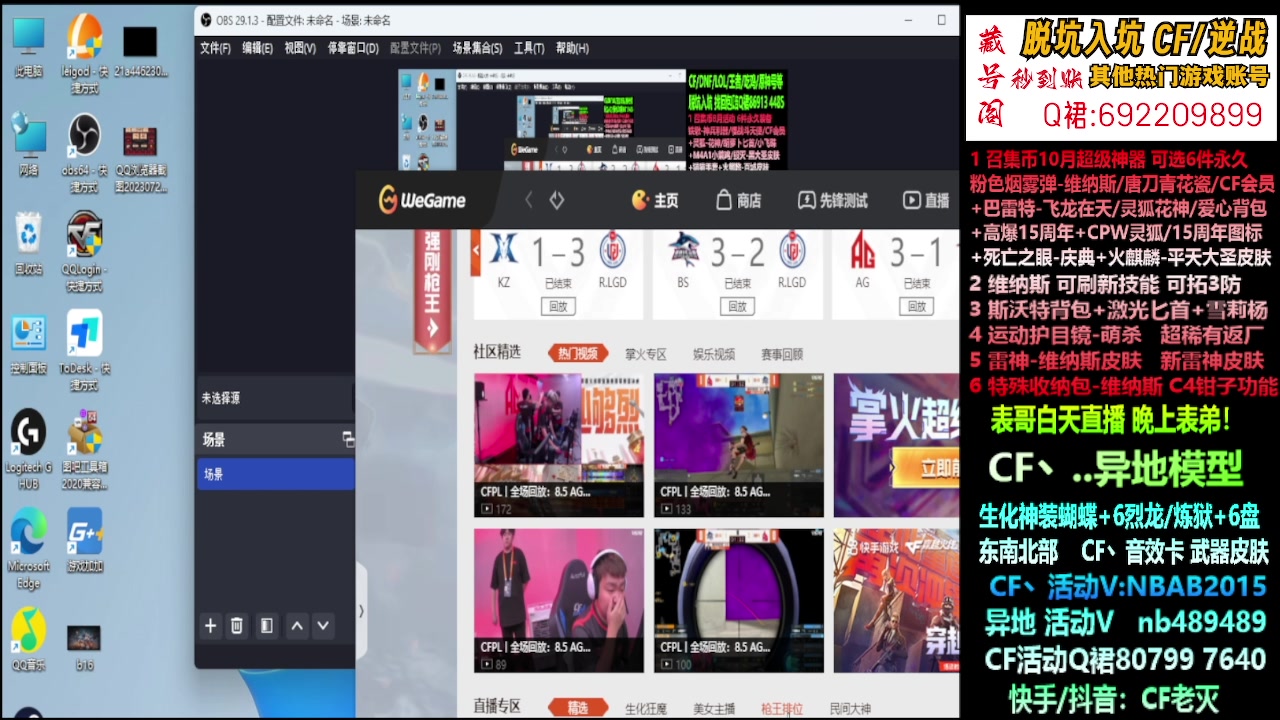The height and width of the screenshot is (720, 1280).
Task: Replay the KZ vs R.LGD 1-3 match
Action: coord(558,307)
